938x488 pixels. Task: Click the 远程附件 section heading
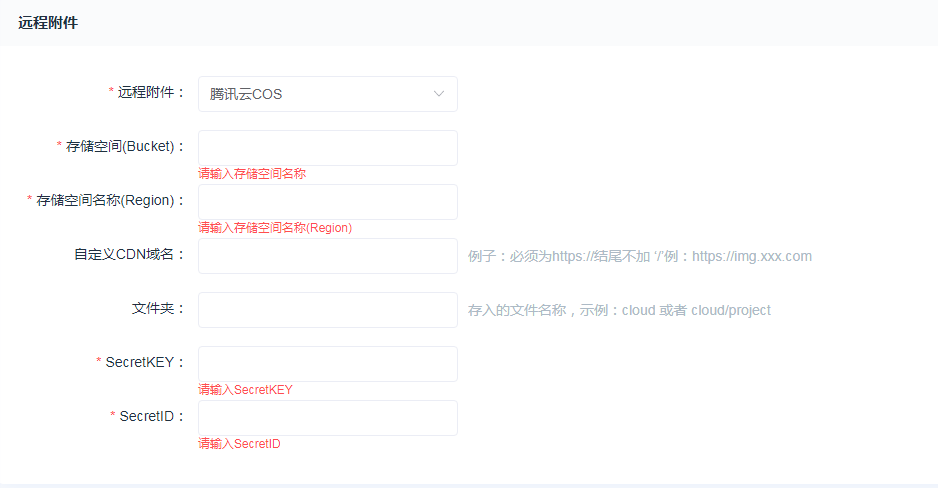(x=48, y=23)
